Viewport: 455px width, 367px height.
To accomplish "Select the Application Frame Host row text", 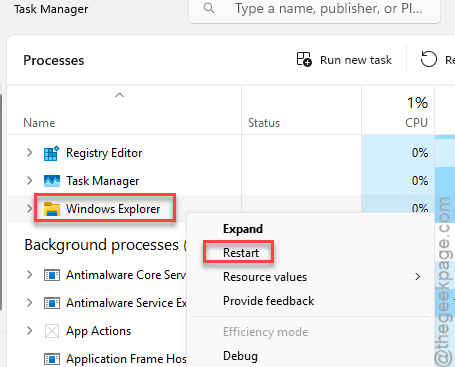I will (x=126, y=359).
